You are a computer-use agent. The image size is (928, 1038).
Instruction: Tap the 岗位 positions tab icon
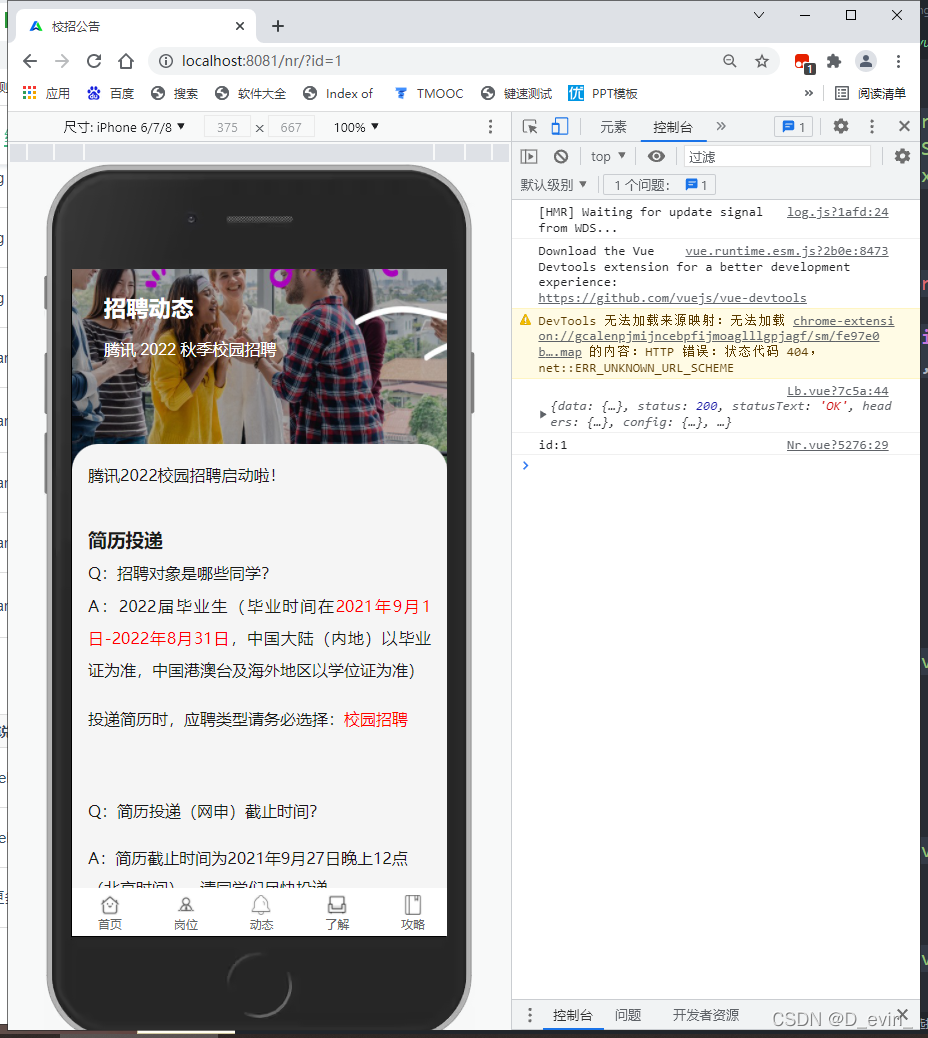pyautogui.click(x=186, y=914)
